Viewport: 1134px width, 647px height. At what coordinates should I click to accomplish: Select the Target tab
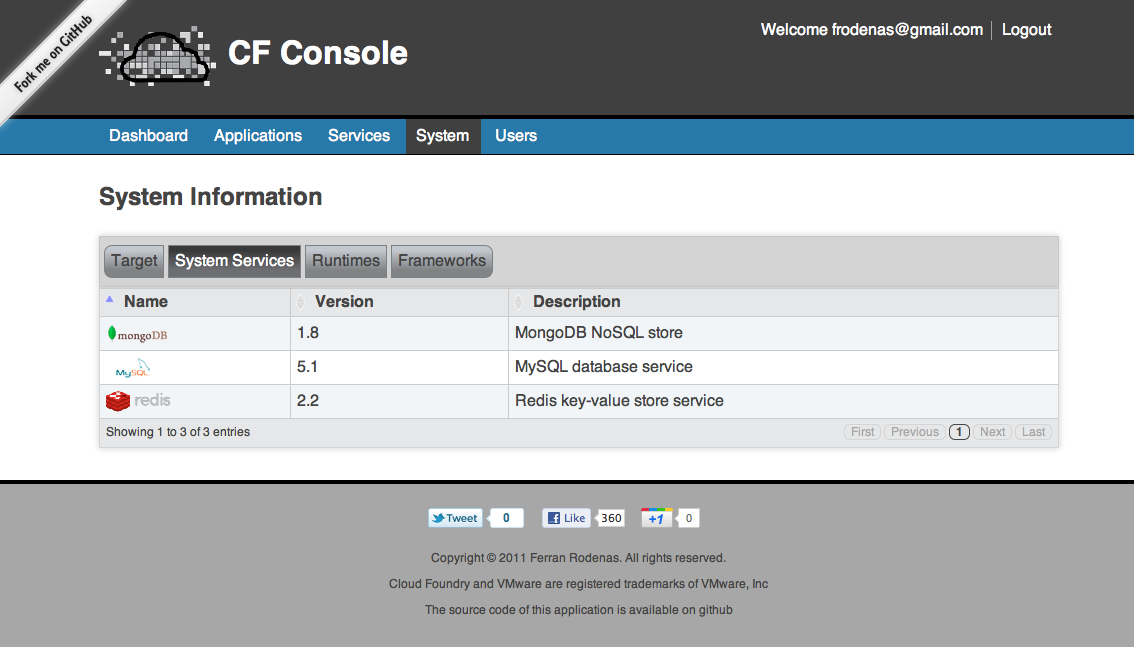(x=134, y=261)
